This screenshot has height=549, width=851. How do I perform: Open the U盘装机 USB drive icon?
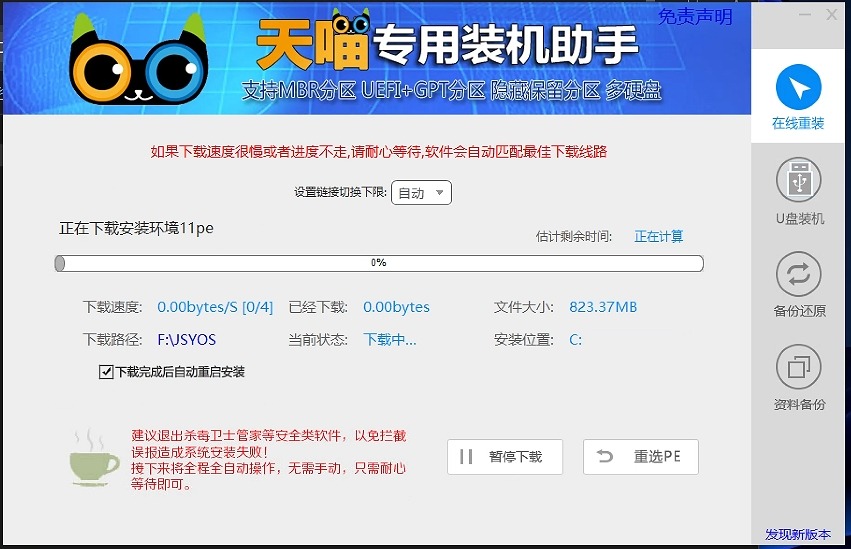[x=798, y=180]
